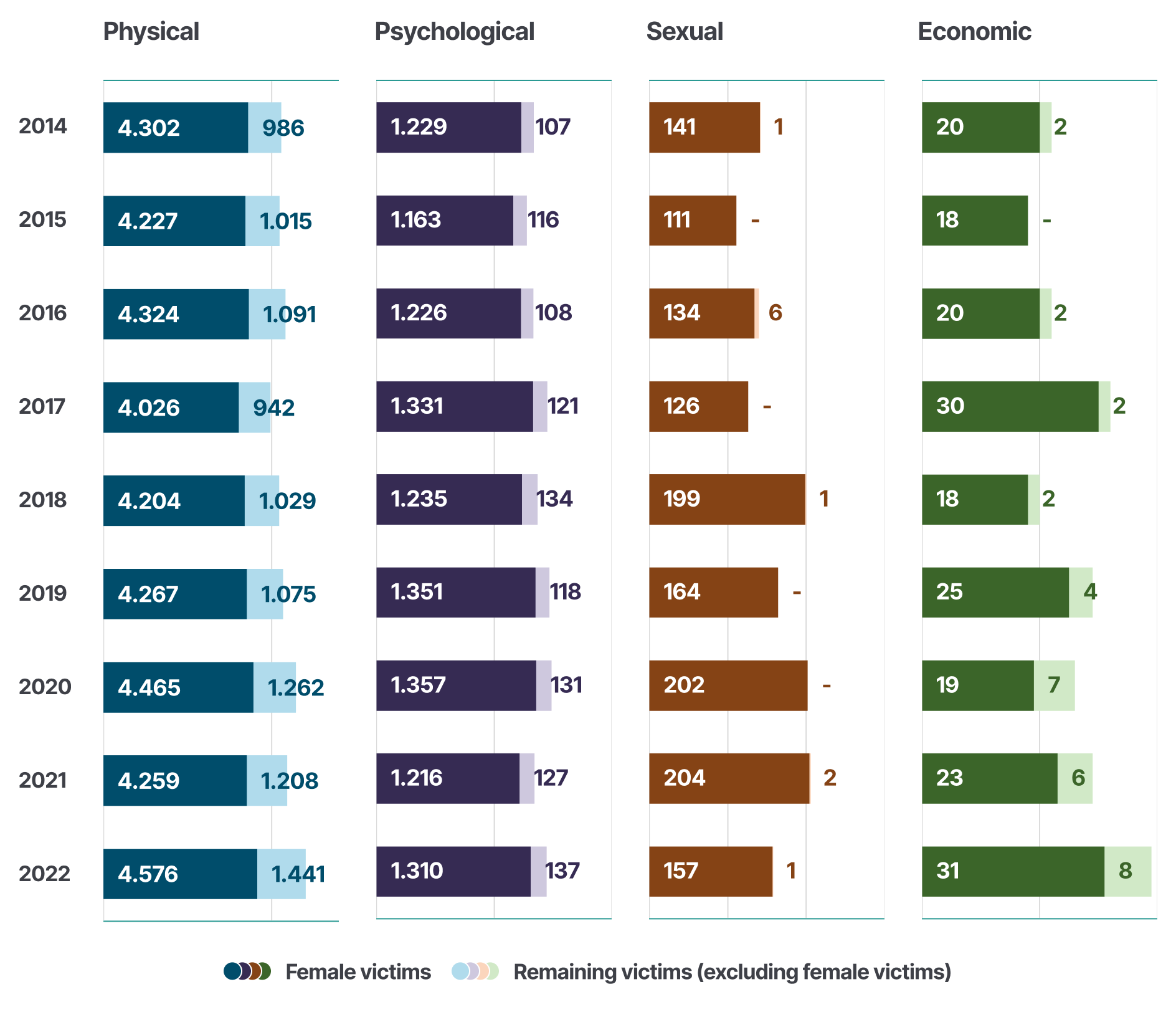Click the 2022 Physical light blue segment 1.441

(x=282, y=874)
